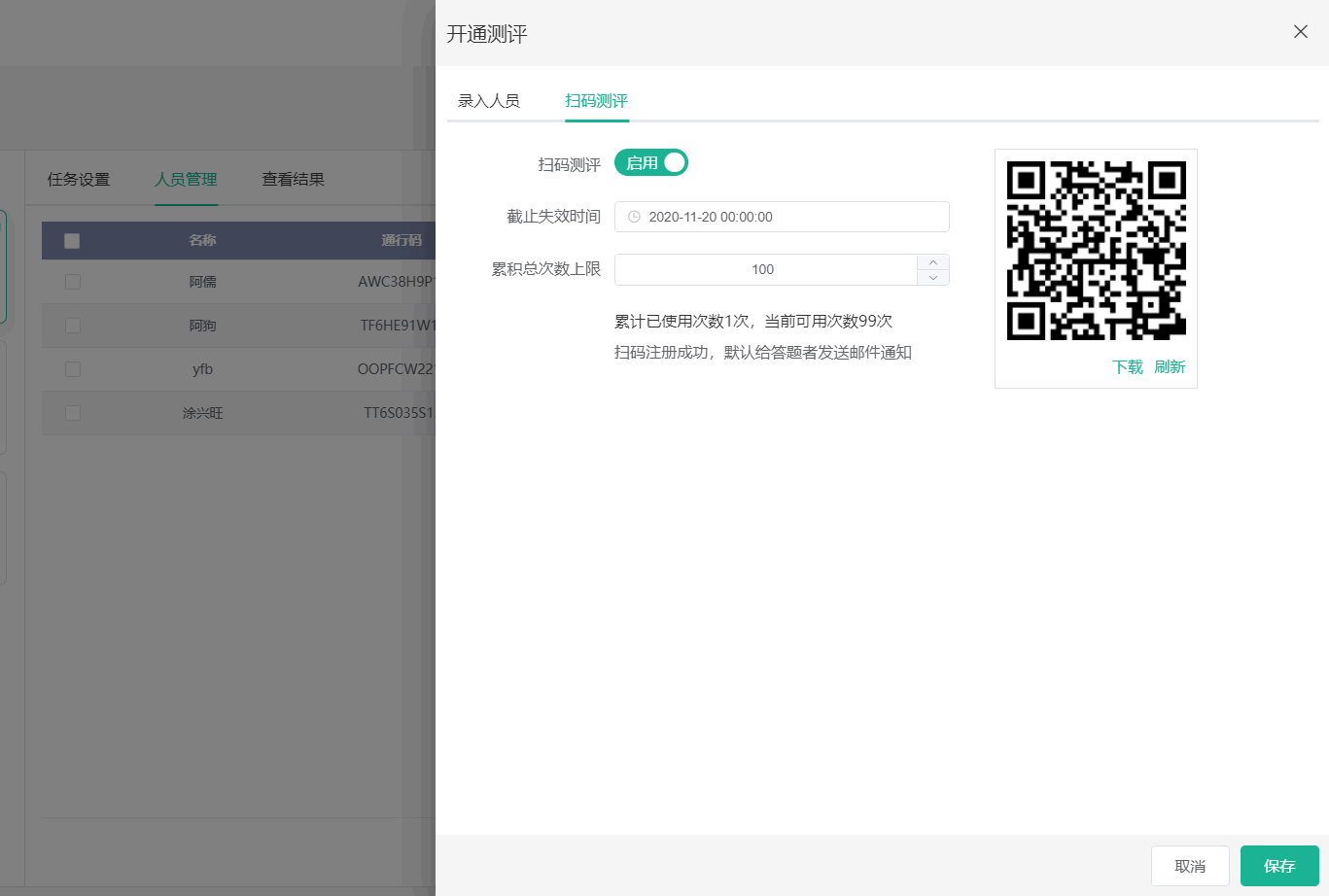Click the text 扫码注册成功，默认给答题者发送邮件通知
The width and height of the screenshot is (1329, 896).
point(763,352)
